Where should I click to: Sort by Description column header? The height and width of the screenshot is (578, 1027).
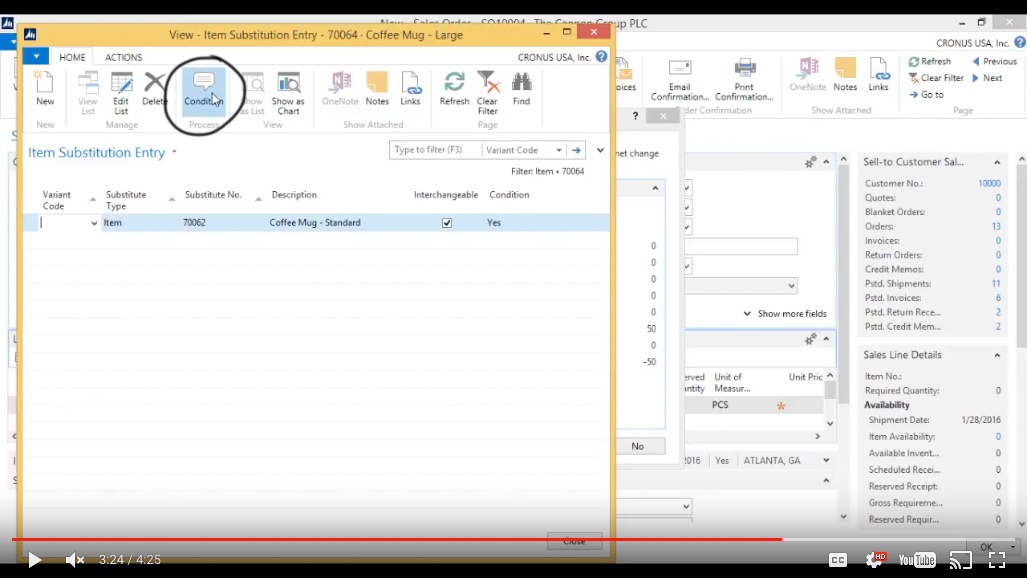click(294, 195)
